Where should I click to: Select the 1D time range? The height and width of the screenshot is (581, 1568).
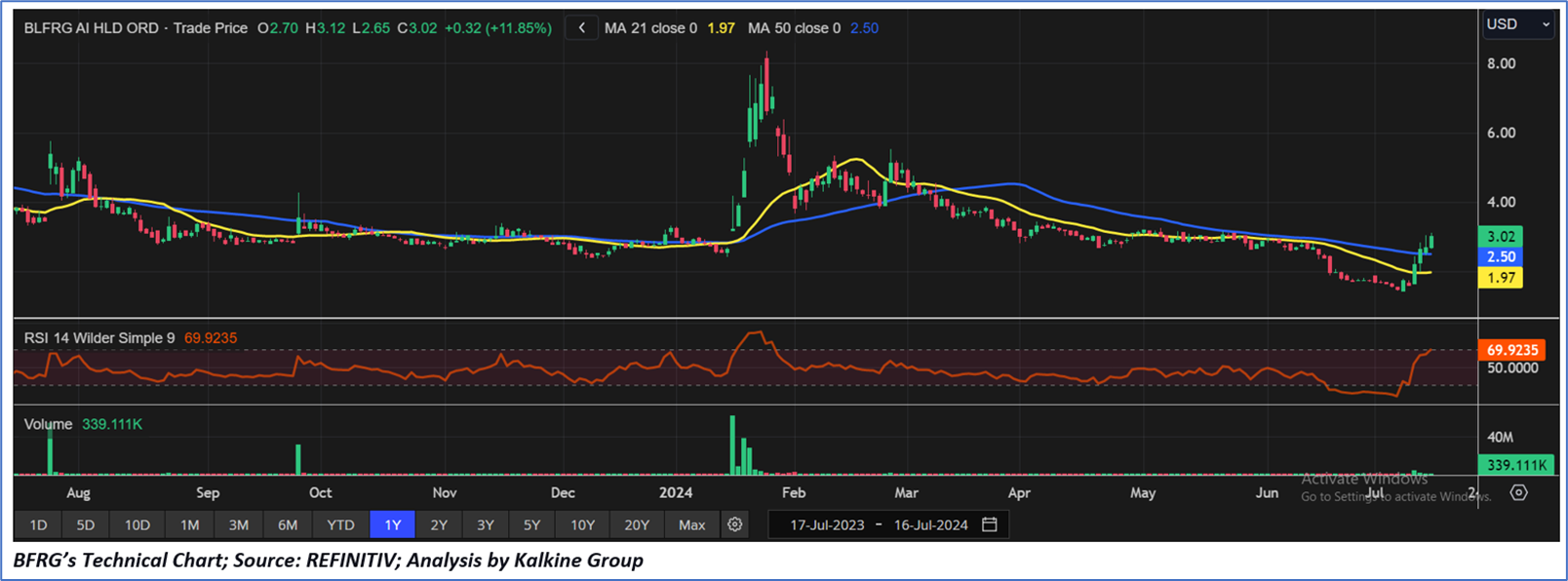point(38,524)
